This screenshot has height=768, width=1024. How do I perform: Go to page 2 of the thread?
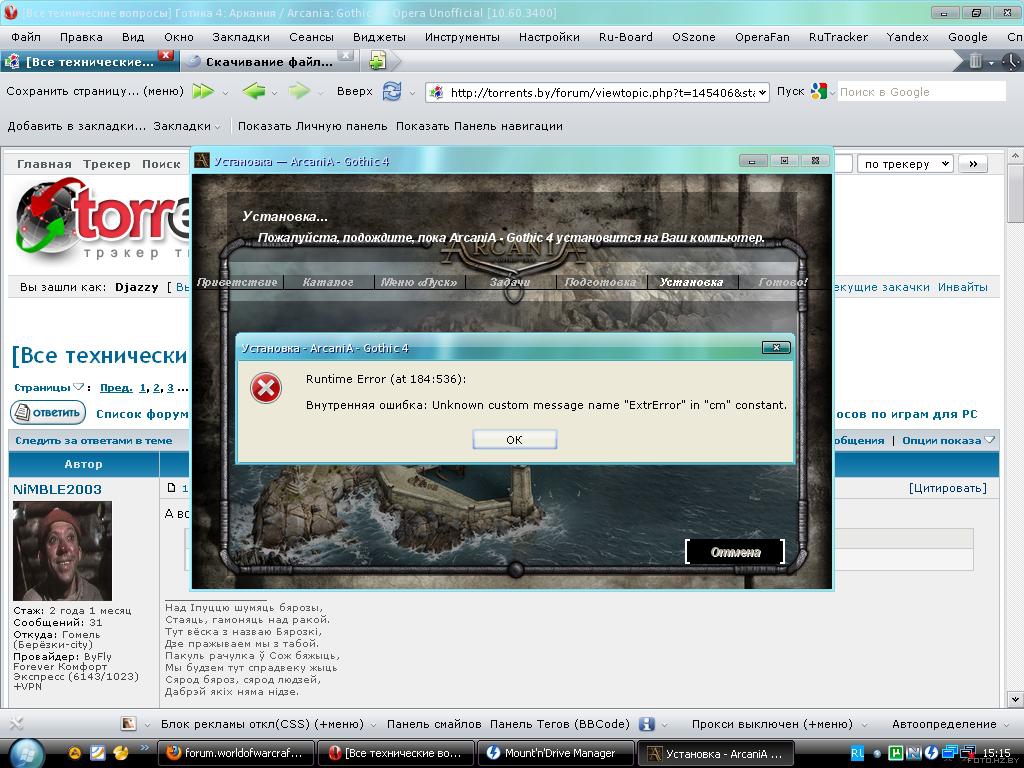156,388
